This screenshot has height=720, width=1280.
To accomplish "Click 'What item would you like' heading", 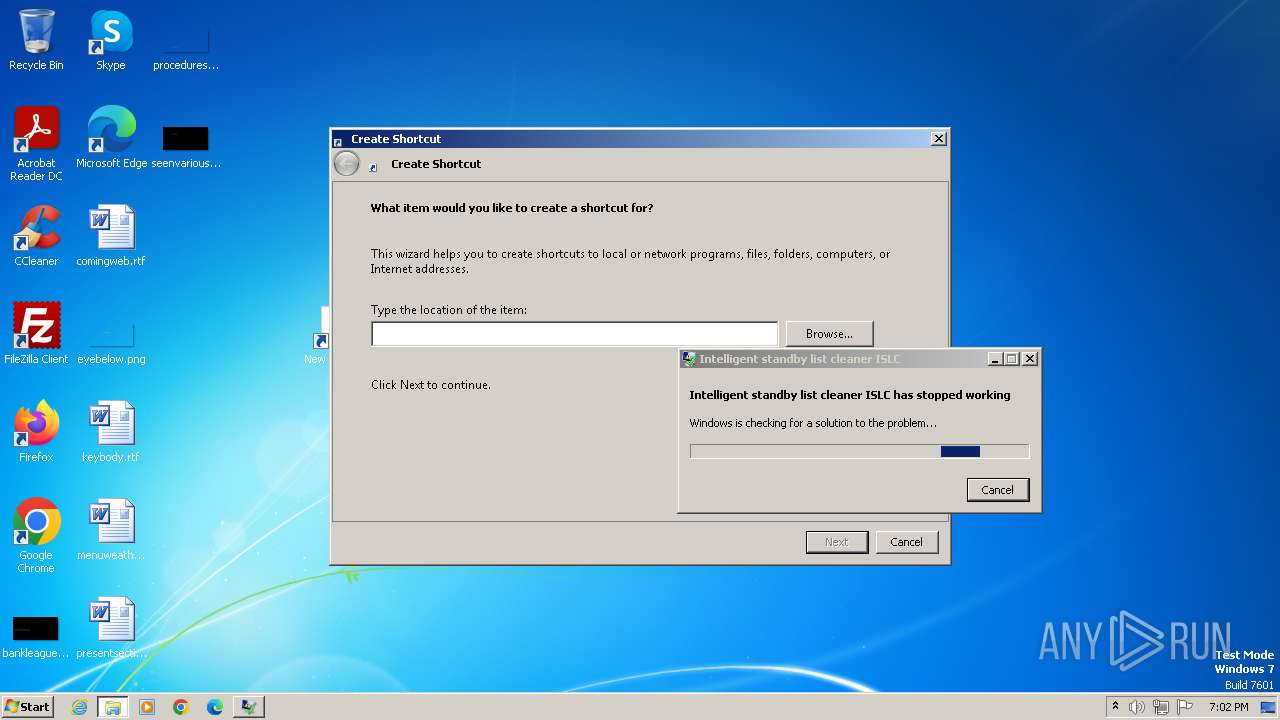I will [x=512, y=208].
